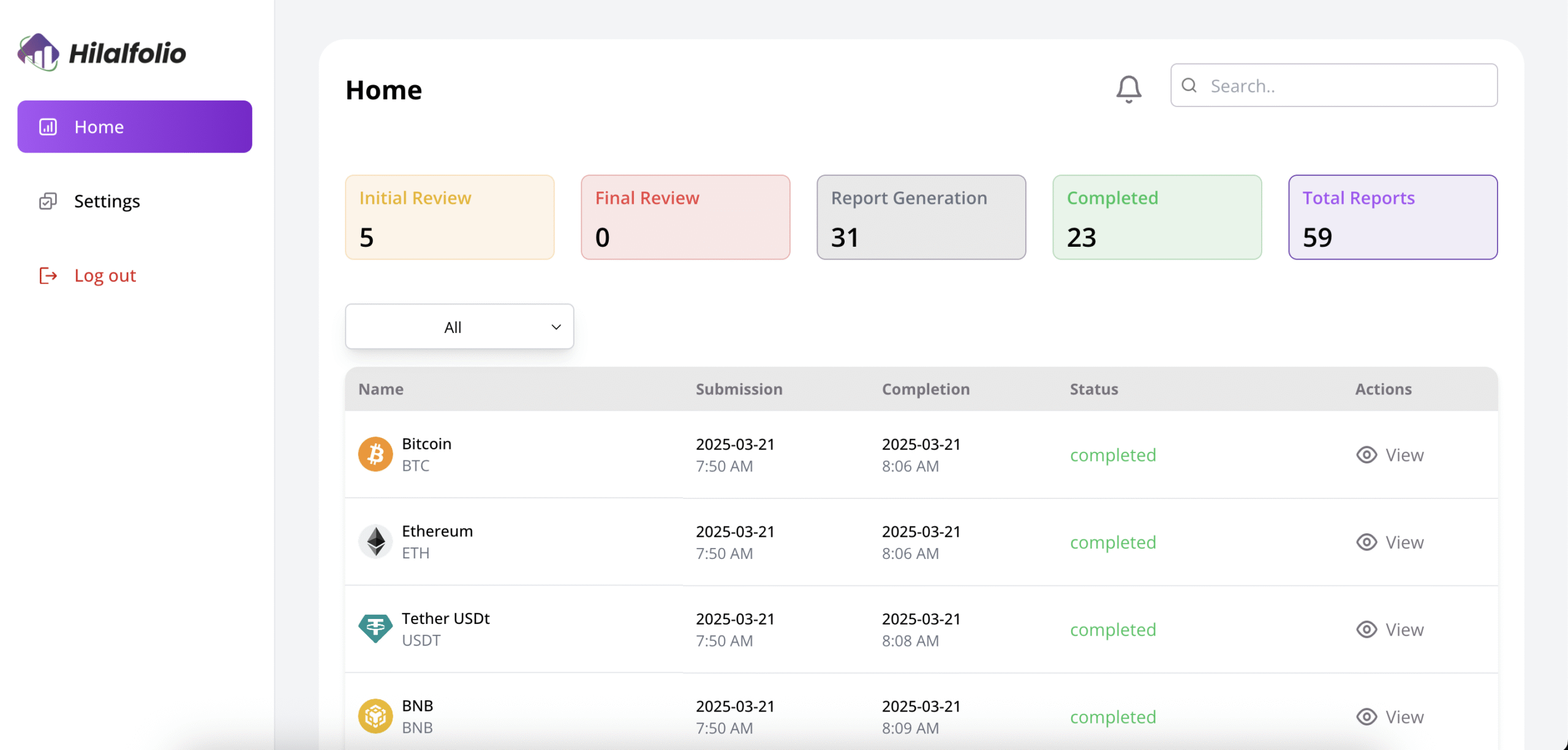
Task: Click the eye icon in Bitcoin row
Action: tap(1366, 455)
